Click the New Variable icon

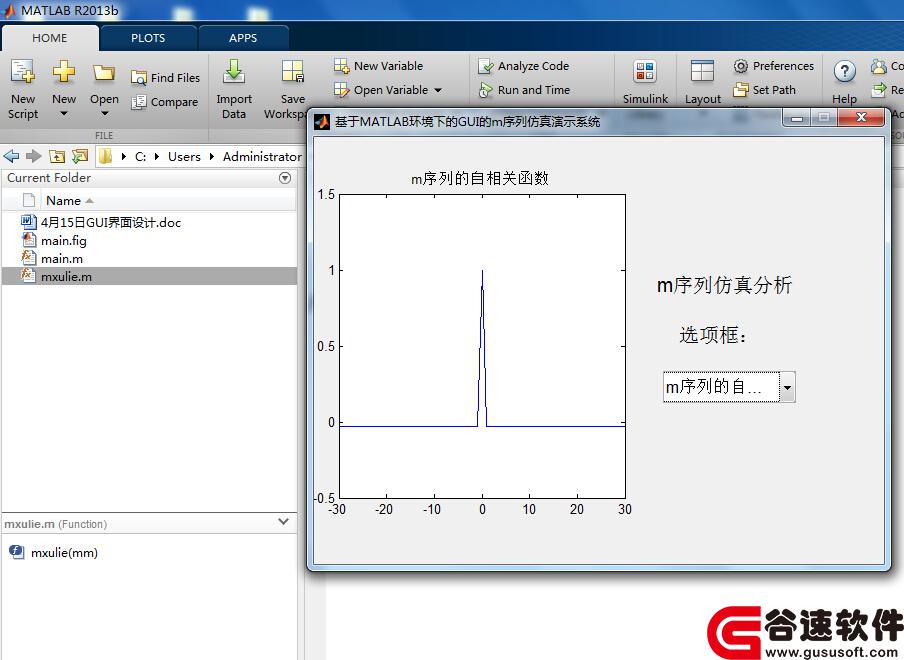(341, 66)
